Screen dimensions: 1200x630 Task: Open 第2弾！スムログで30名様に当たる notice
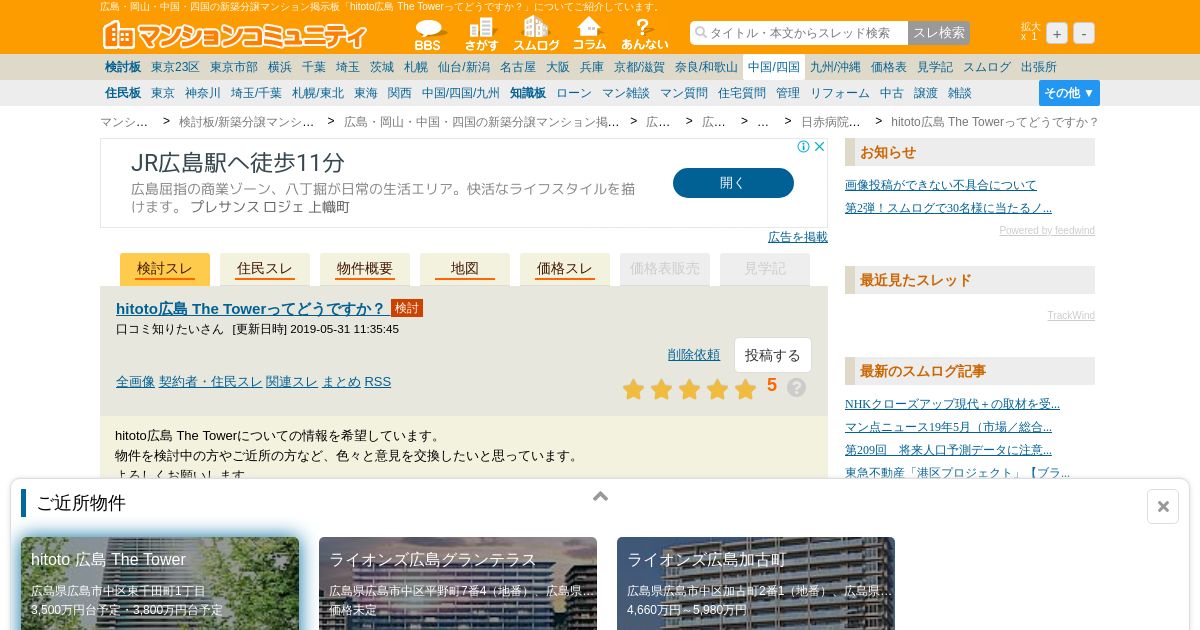coord(948,208)
